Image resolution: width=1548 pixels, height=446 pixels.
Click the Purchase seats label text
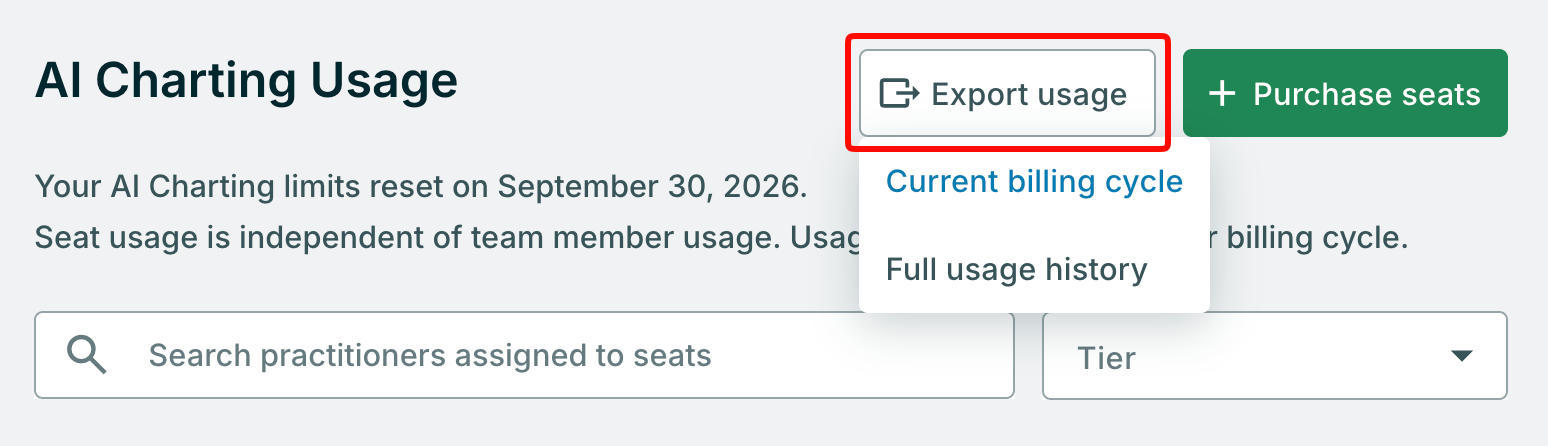1367,94
